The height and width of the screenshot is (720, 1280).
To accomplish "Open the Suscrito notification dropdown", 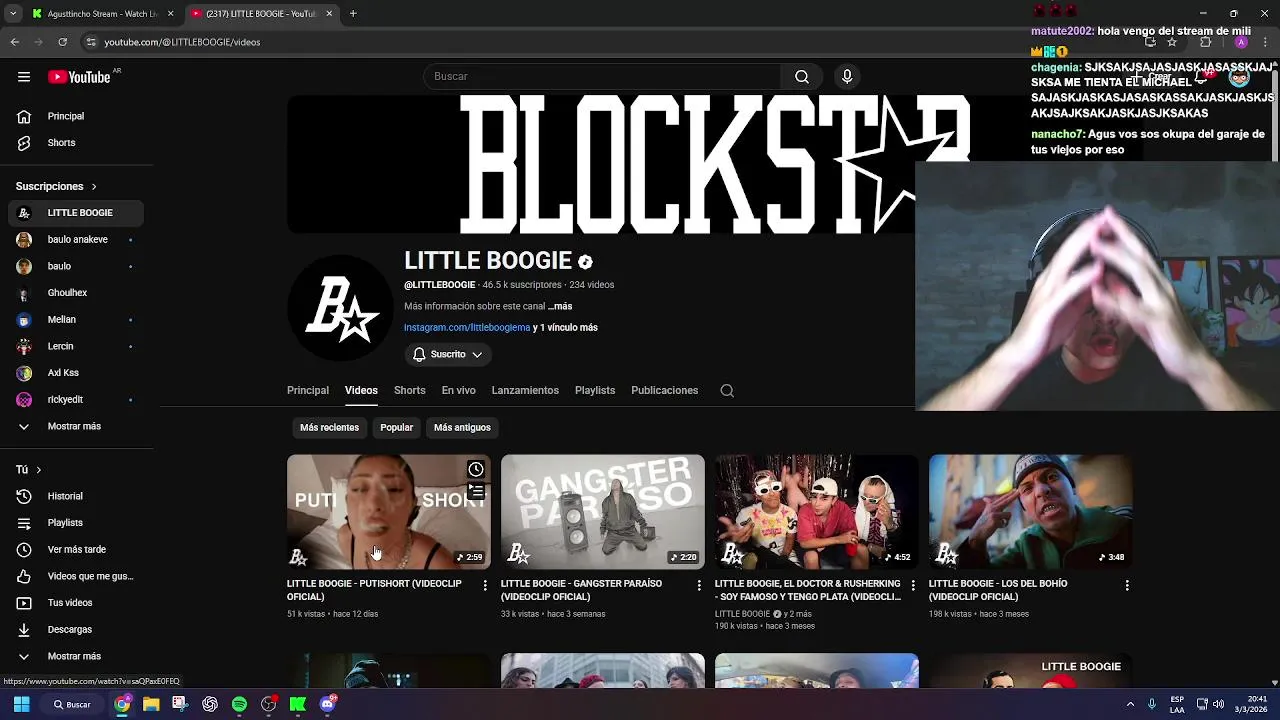I will pos(447,355).
